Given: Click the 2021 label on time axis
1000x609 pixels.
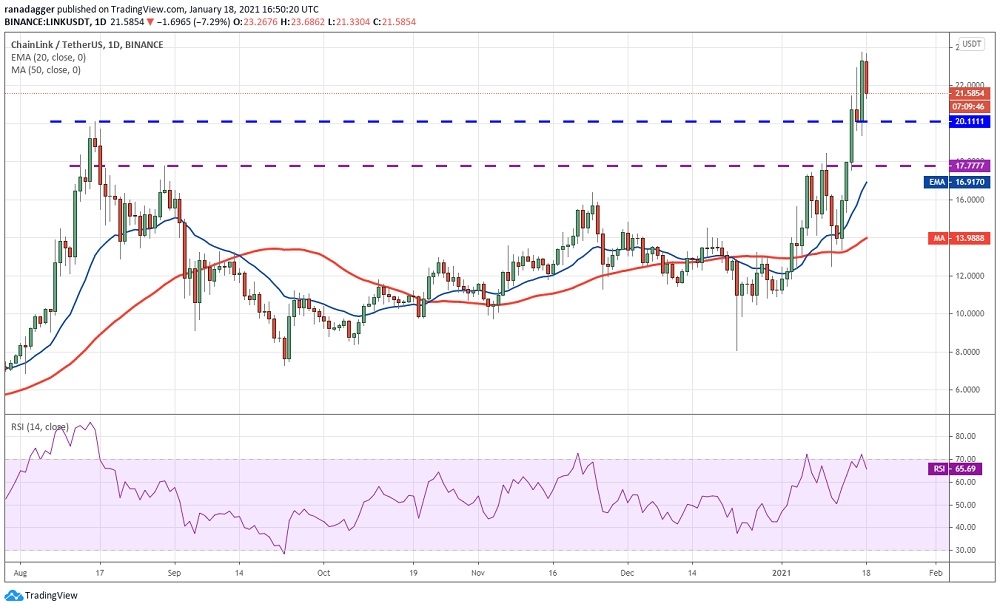Looking at the screenshot, I should [783, 576].
